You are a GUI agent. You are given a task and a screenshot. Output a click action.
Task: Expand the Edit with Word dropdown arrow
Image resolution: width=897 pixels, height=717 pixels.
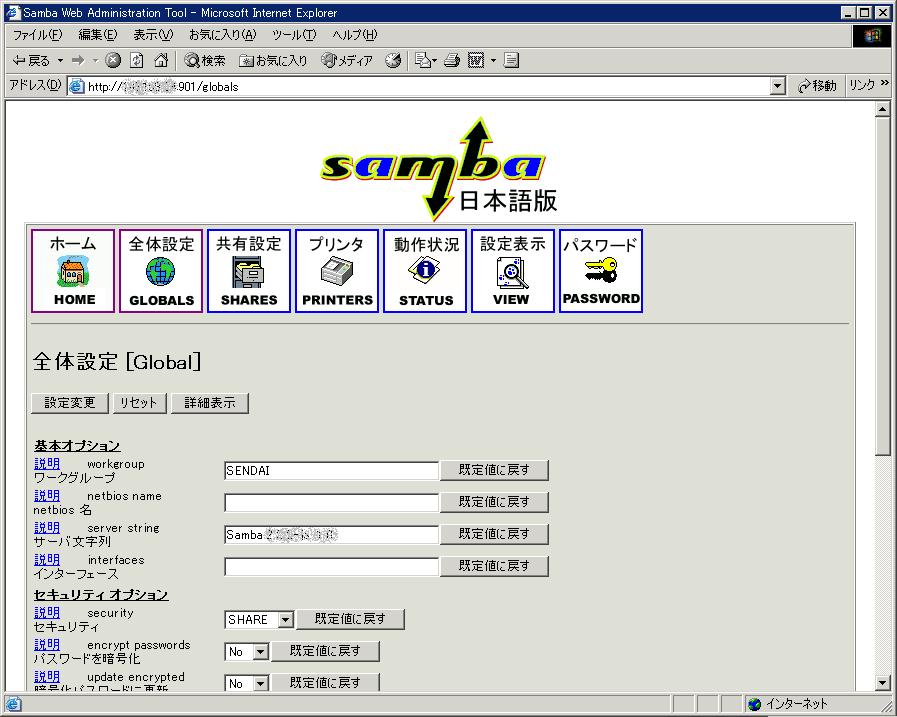coord(493,60)
